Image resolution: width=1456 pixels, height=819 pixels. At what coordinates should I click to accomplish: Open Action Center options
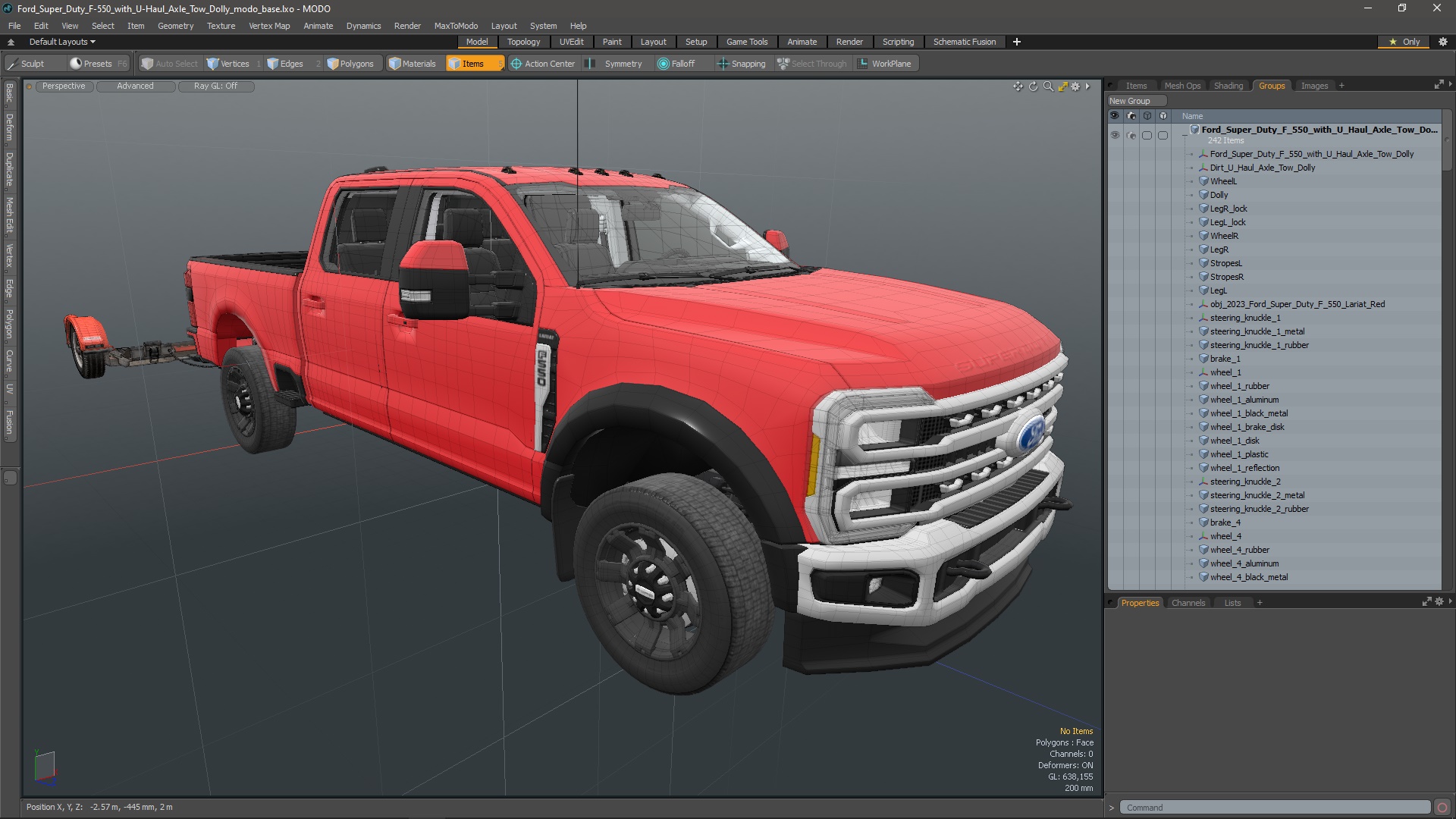click(544, 64)
